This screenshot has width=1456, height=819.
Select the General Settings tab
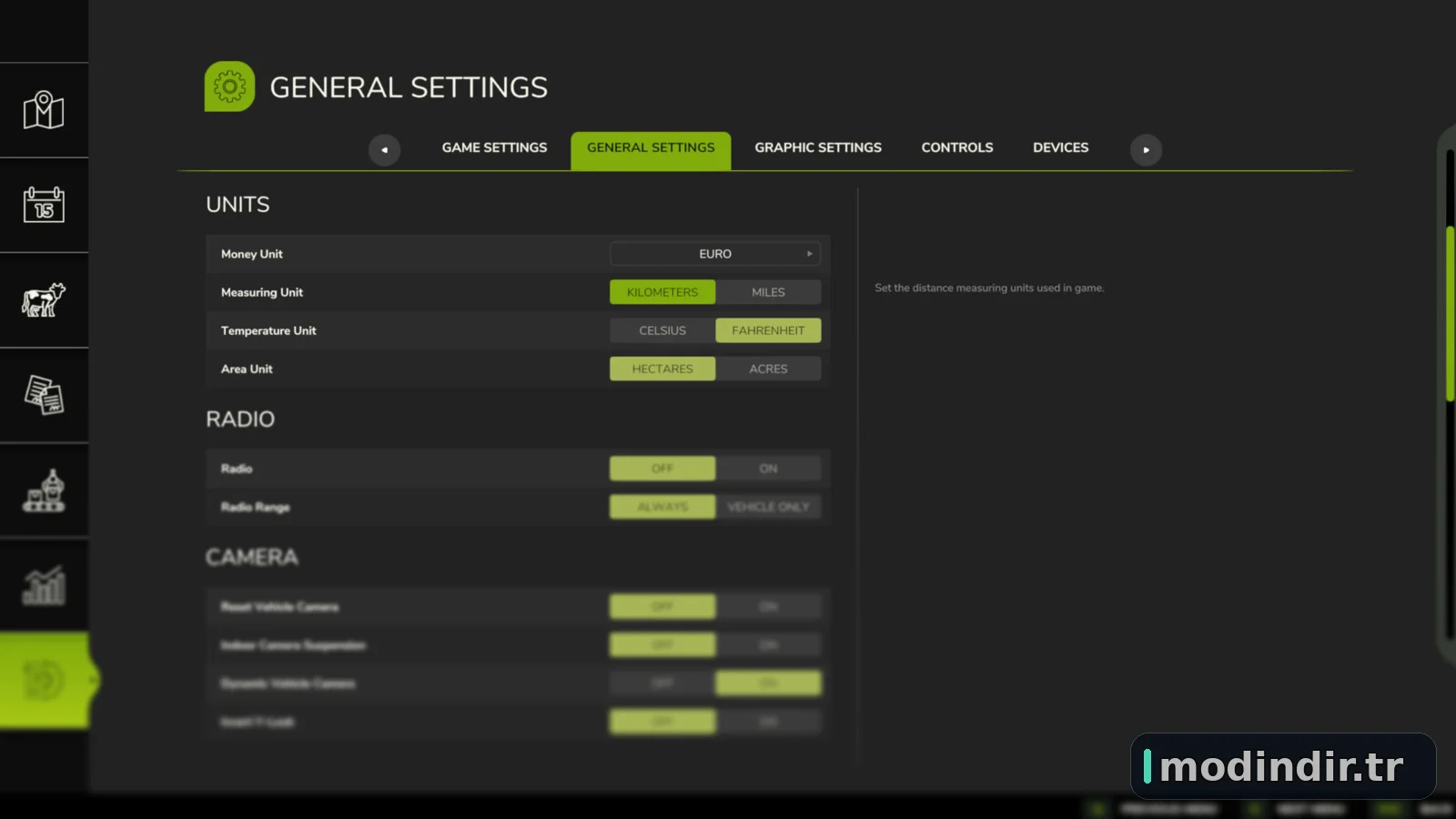tap(651, 150)
